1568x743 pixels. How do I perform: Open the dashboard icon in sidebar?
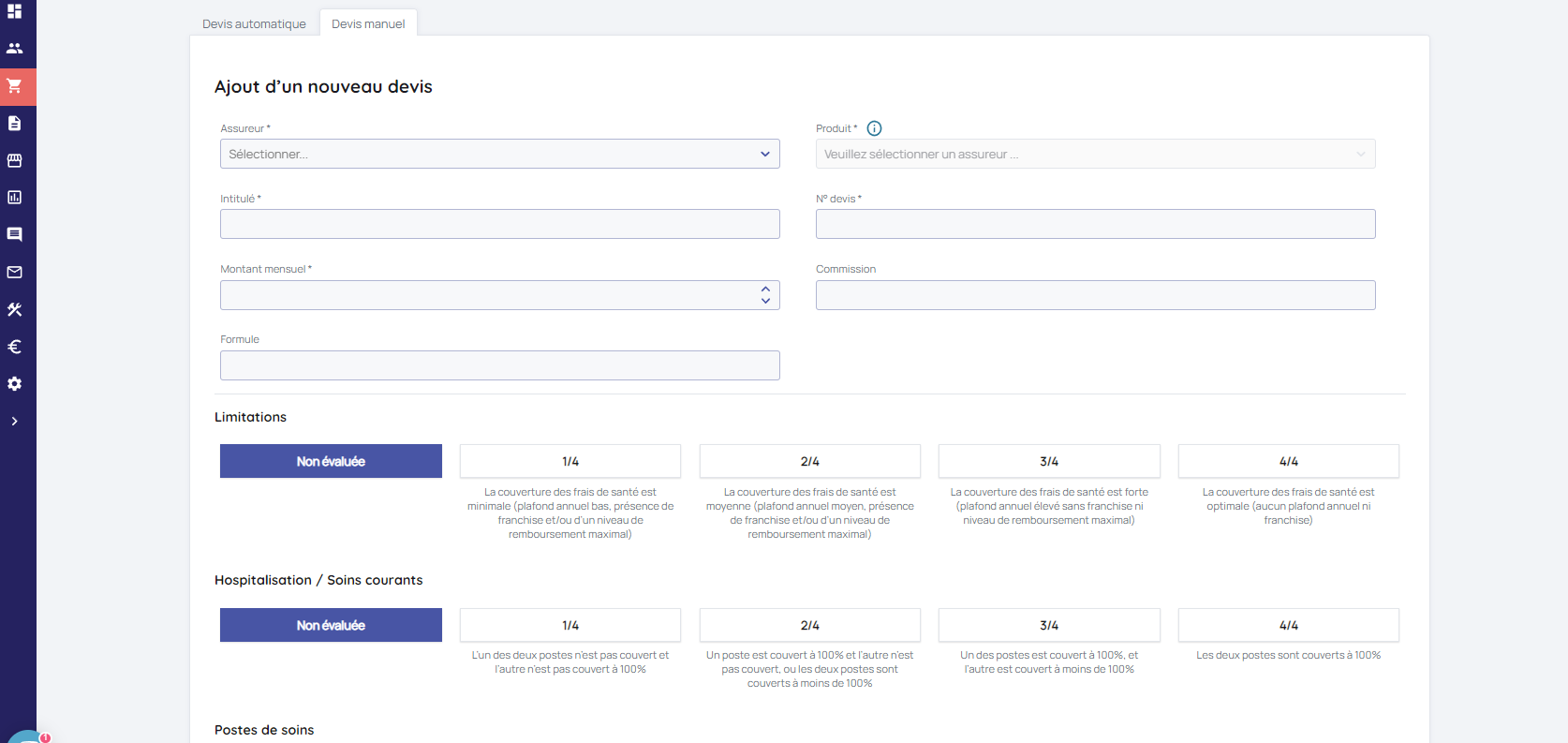(15, 11)
